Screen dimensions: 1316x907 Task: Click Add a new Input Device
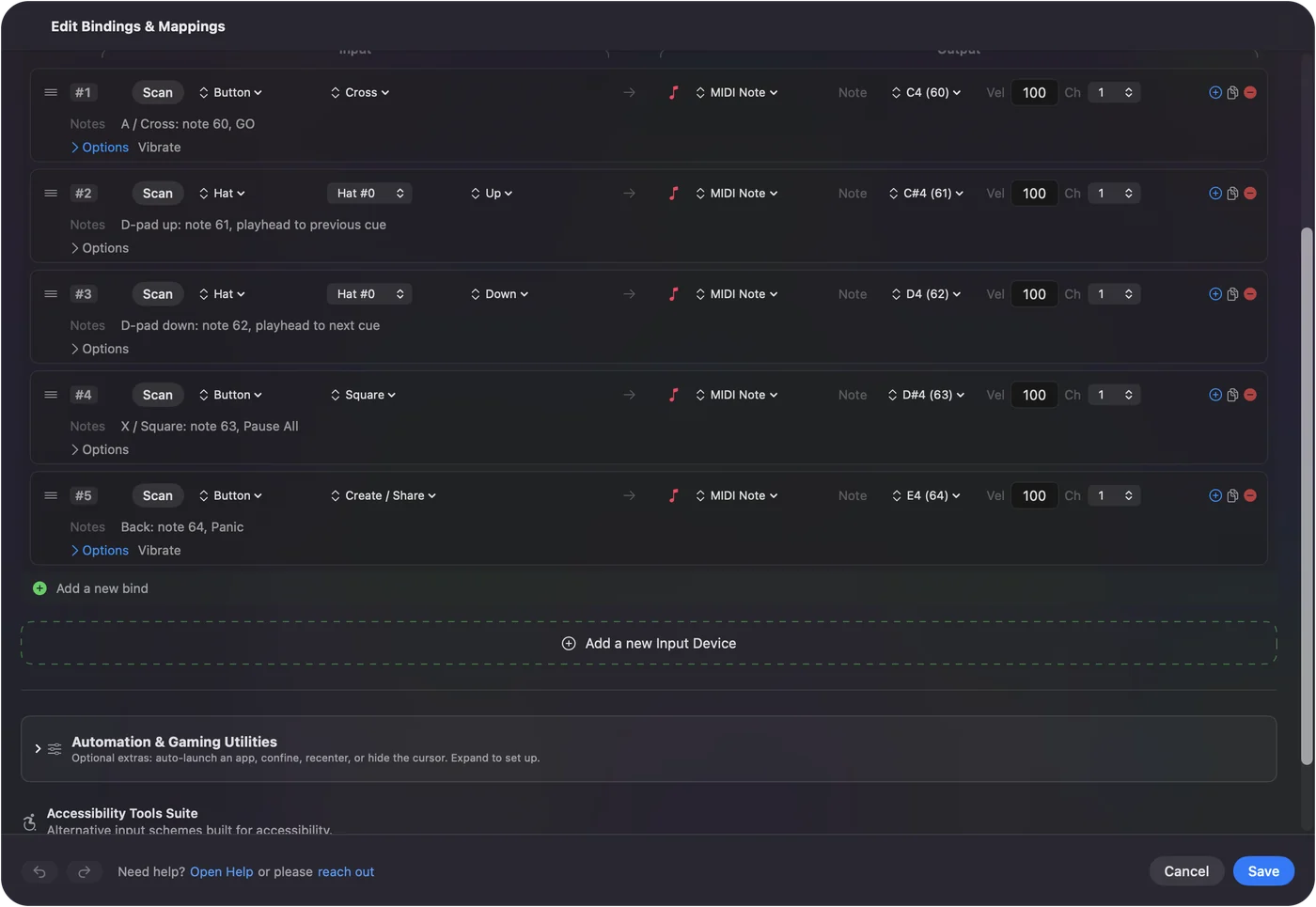click(649, 643)
